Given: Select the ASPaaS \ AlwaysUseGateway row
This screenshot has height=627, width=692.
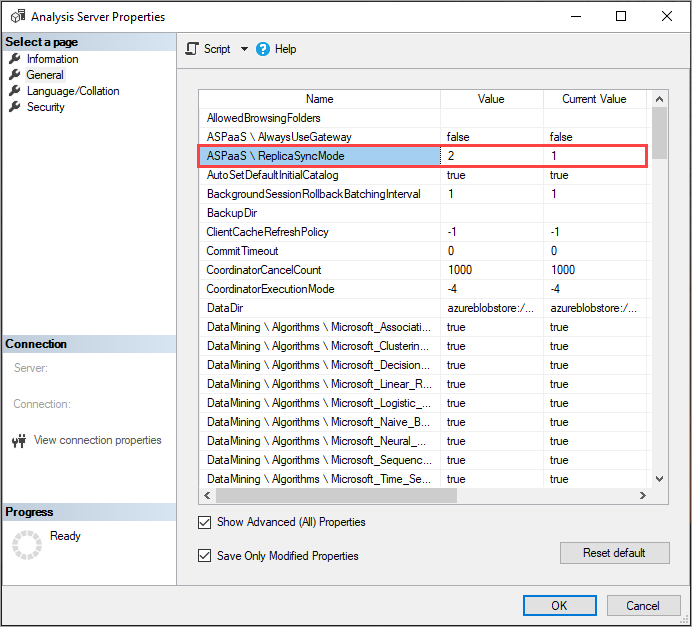Looking at the screenshot, I should coord(422,137).
